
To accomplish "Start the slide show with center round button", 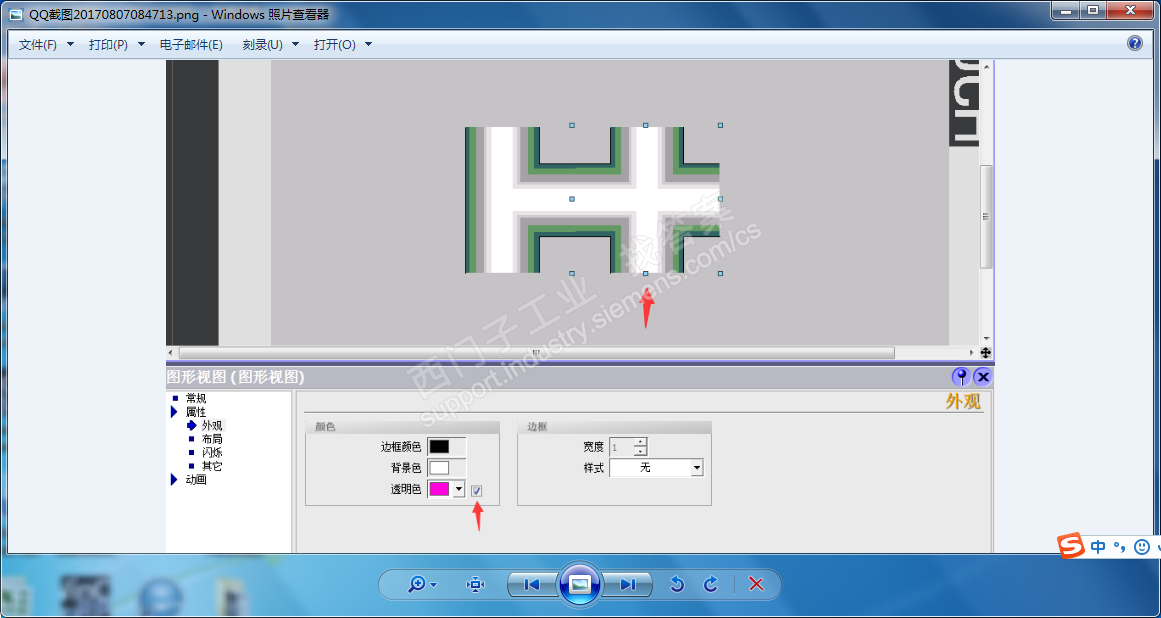I will point(580,585).
